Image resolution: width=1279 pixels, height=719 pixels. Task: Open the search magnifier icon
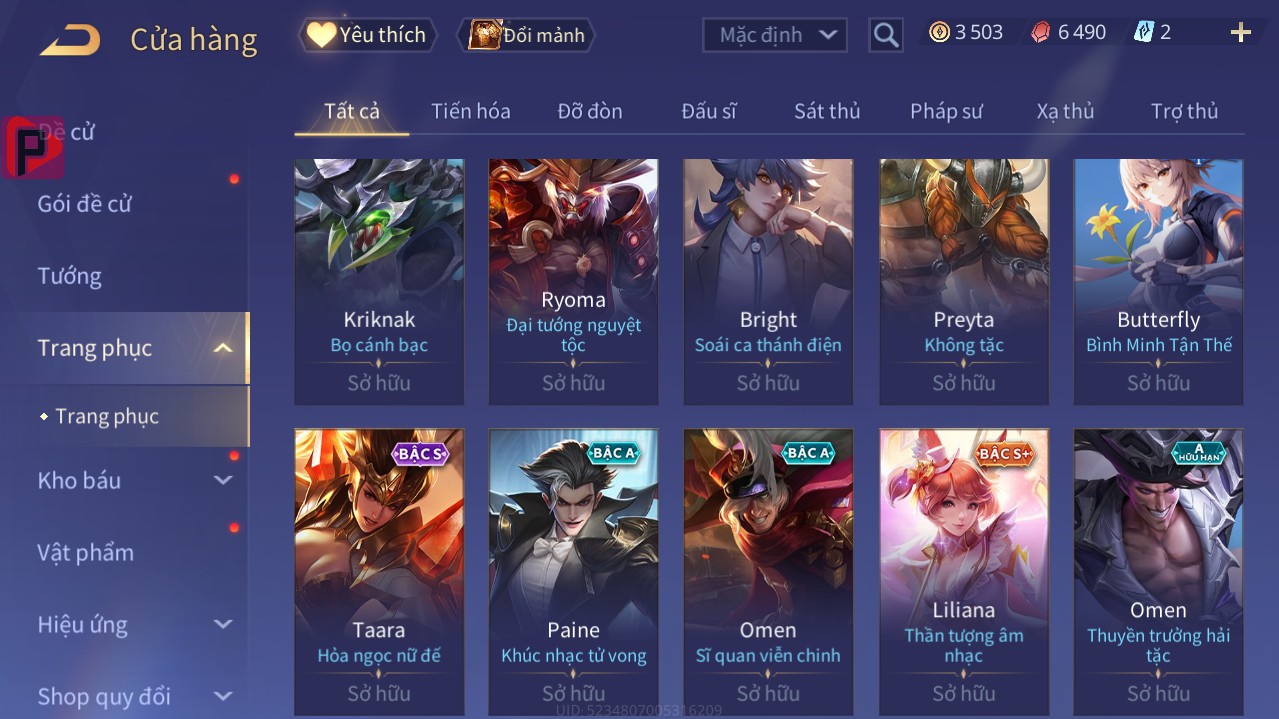pyautogui.click(x=886, y=35)
